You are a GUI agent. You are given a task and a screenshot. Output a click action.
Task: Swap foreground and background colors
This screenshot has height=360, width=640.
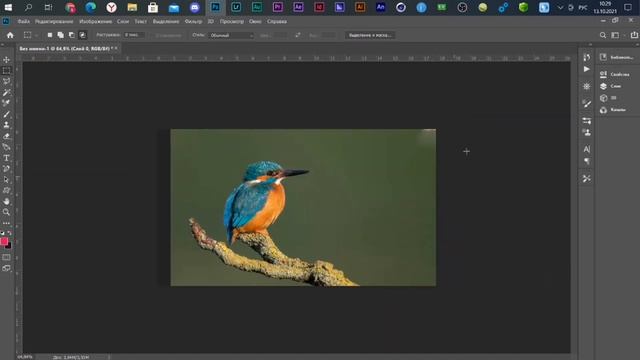pyautogui.click(x=9, y=233)
